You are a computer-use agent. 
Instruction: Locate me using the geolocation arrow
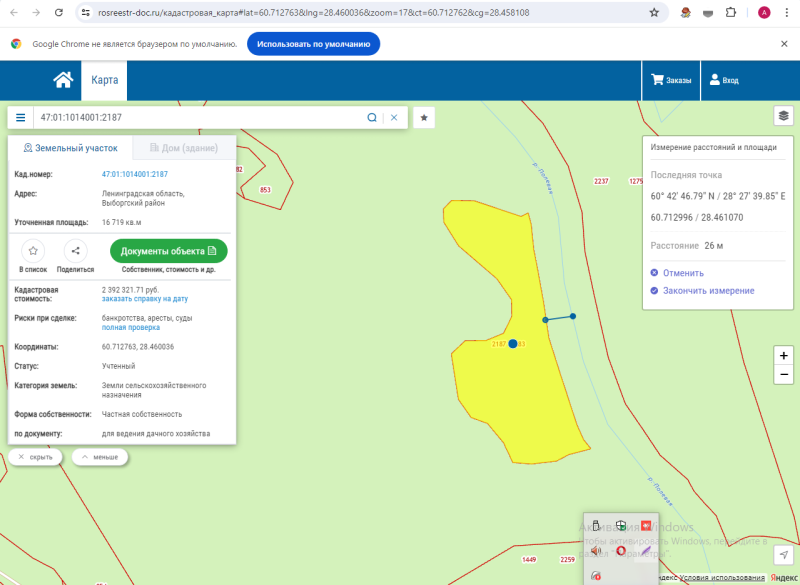coord(784,554)
